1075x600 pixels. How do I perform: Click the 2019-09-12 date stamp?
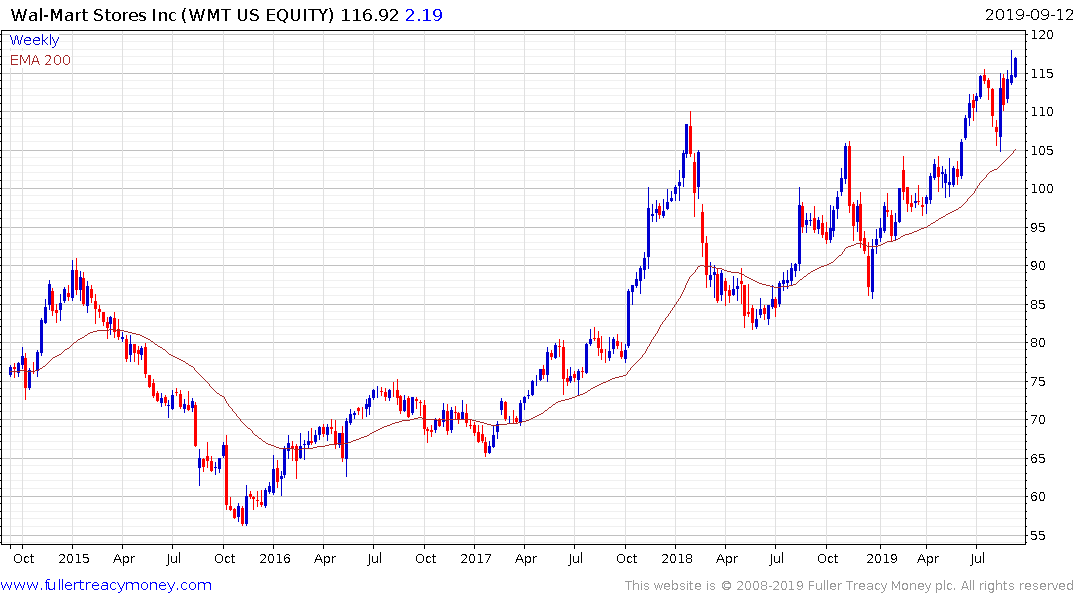pos(1029,14)
